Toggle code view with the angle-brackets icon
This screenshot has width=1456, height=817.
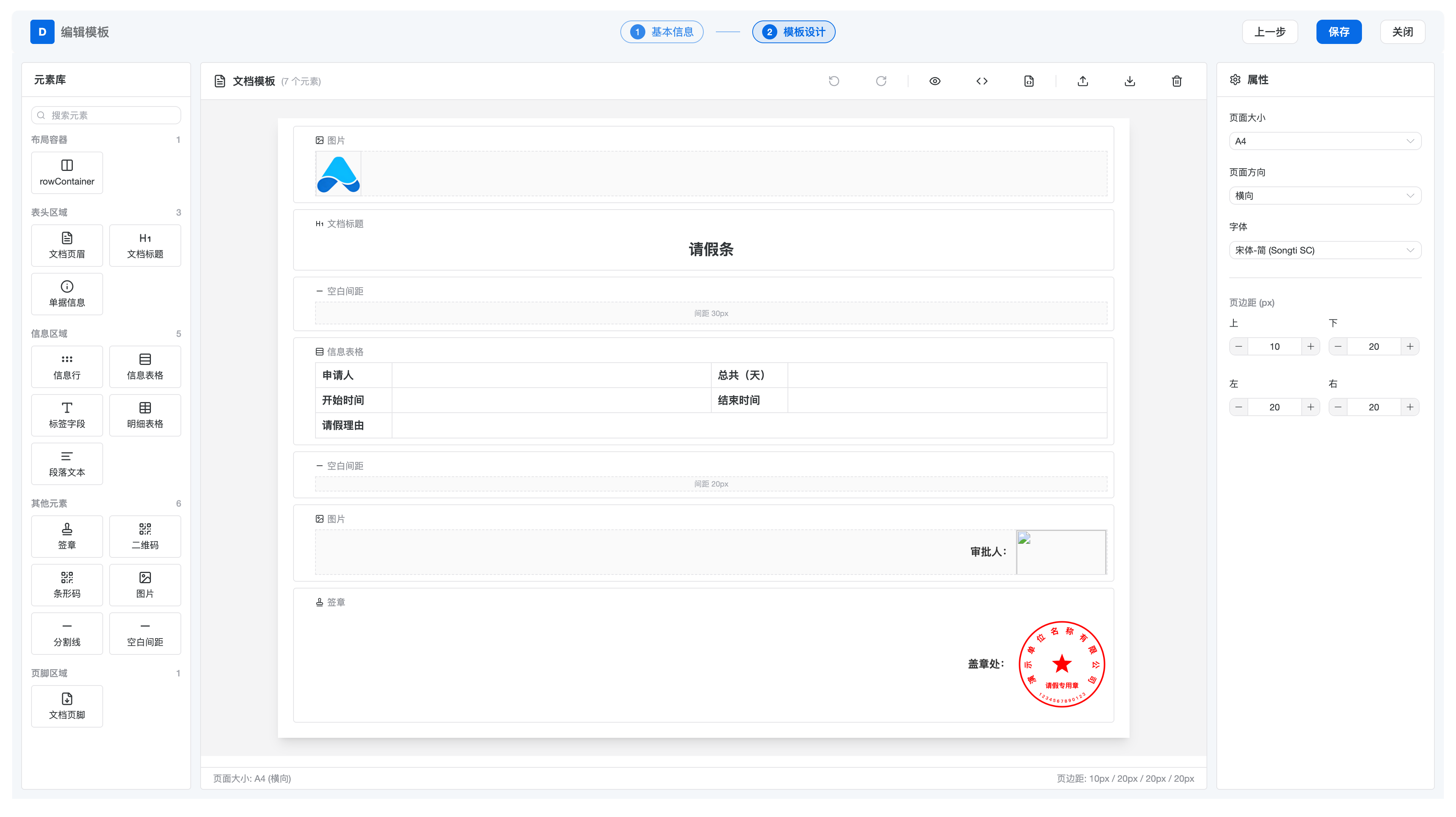pos(982,81)
